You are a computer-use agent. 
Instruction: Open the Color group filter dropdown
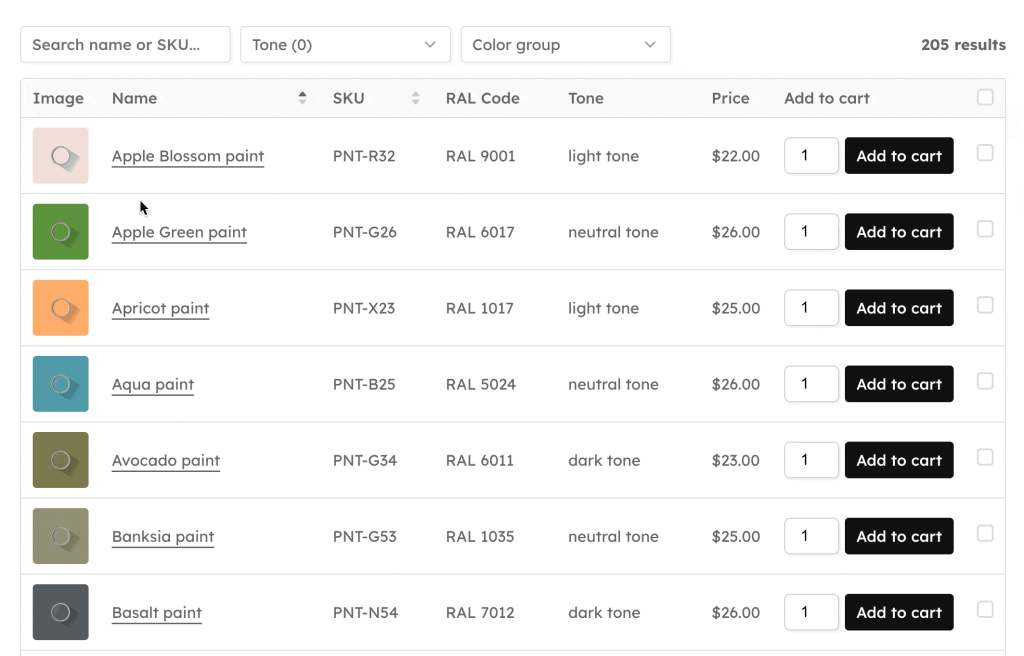point(566,44)
